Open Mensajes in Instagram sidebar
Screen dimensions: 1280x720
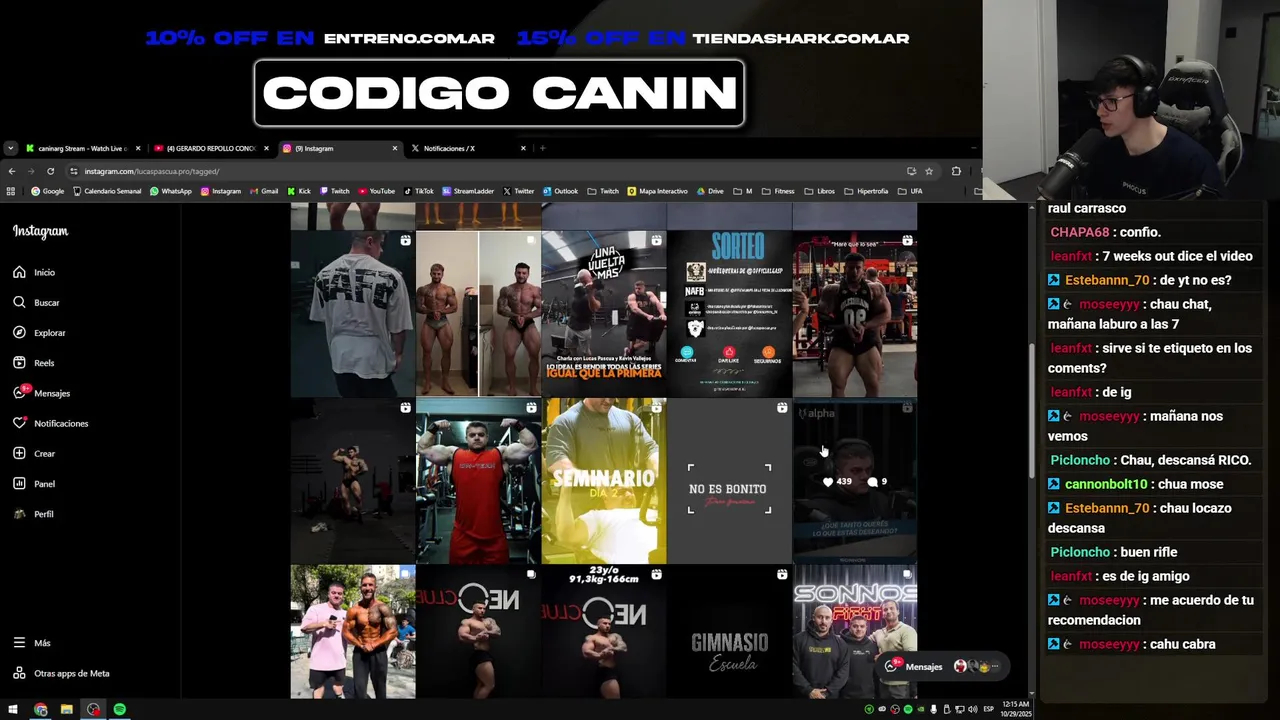[41, 393]
